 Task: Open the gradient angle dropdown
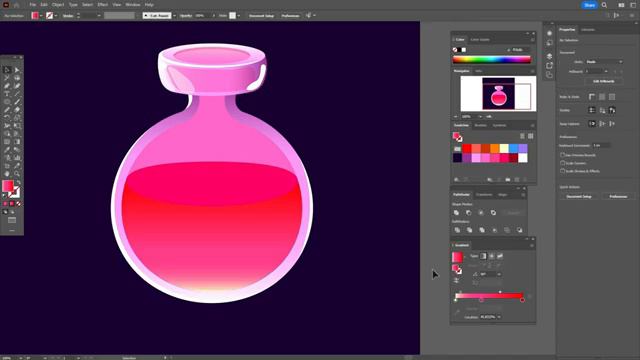click(x=499, y=274)
